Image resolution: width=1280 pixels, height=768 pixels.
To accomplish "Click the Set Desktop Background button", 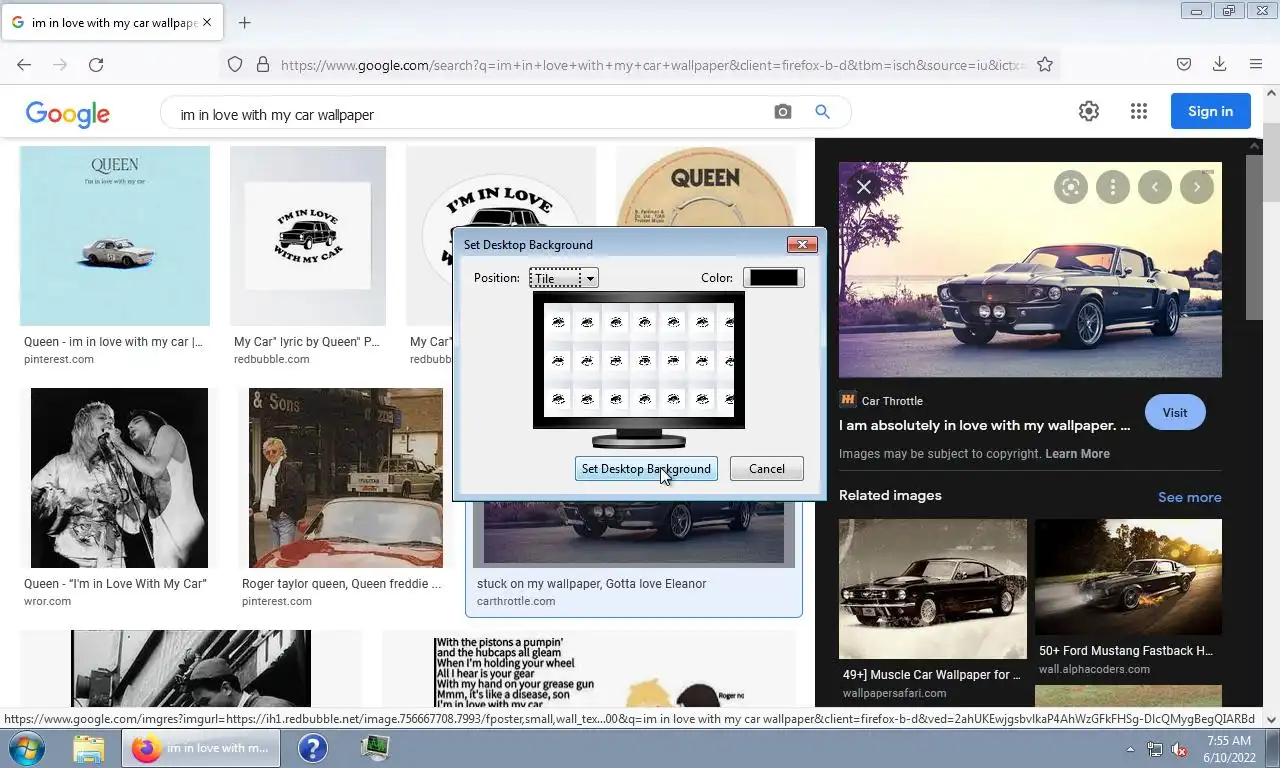I will click(x=646, y=469).
